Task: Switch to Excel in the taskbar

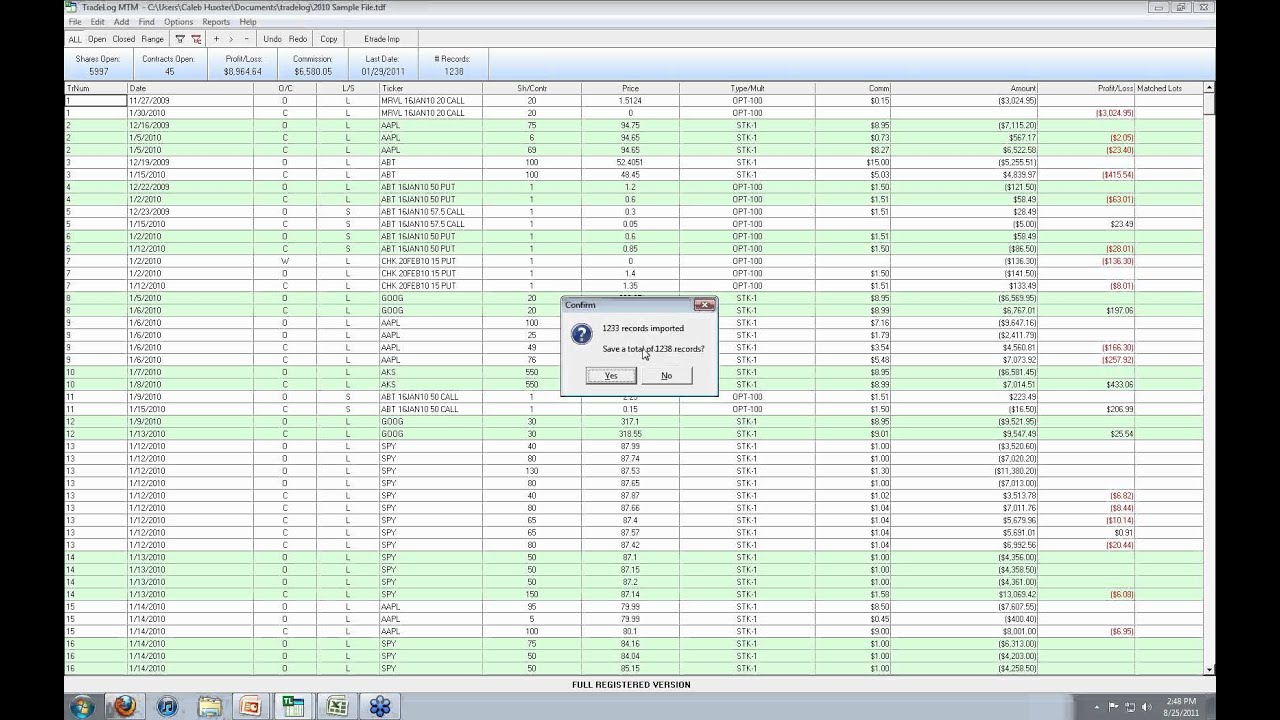Action: click(336, 706)
